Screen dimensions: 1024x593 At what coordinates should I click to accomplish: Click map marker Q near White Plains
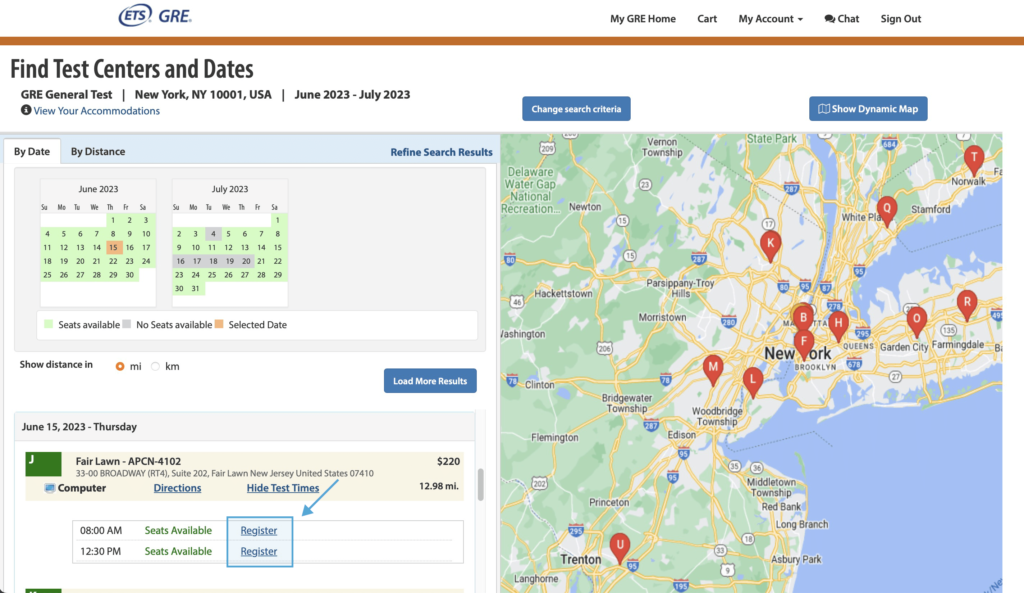[x=886, y=209]
